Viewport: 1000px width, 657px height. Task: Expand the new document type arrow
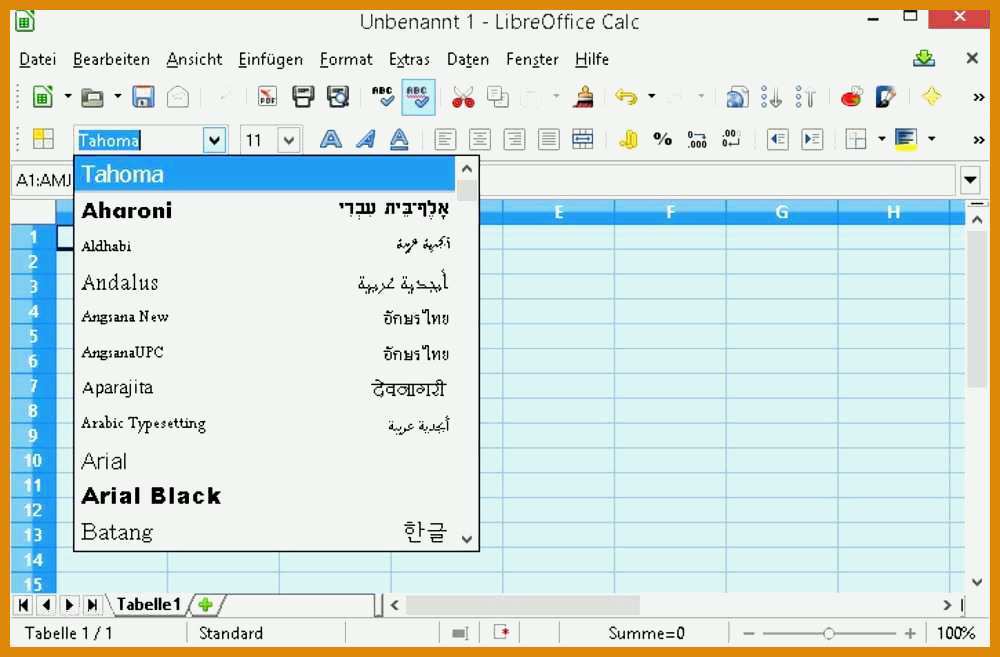(68, 97)
